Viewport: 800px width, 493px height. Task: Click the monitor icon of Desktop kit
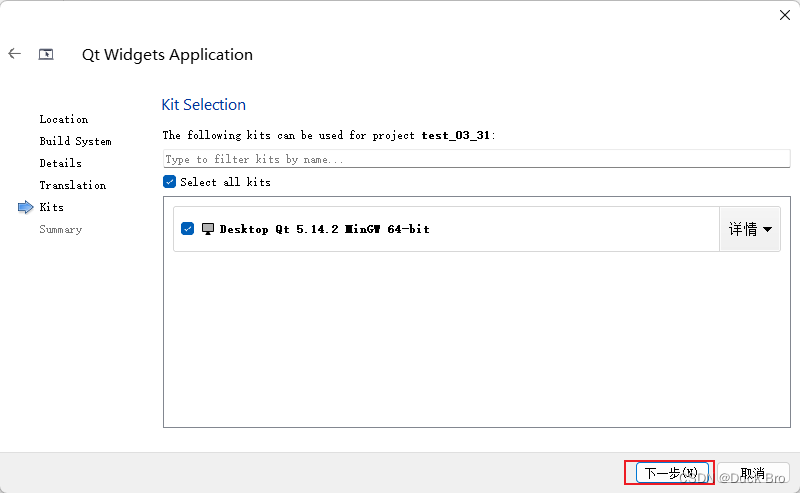click(208, 229)
